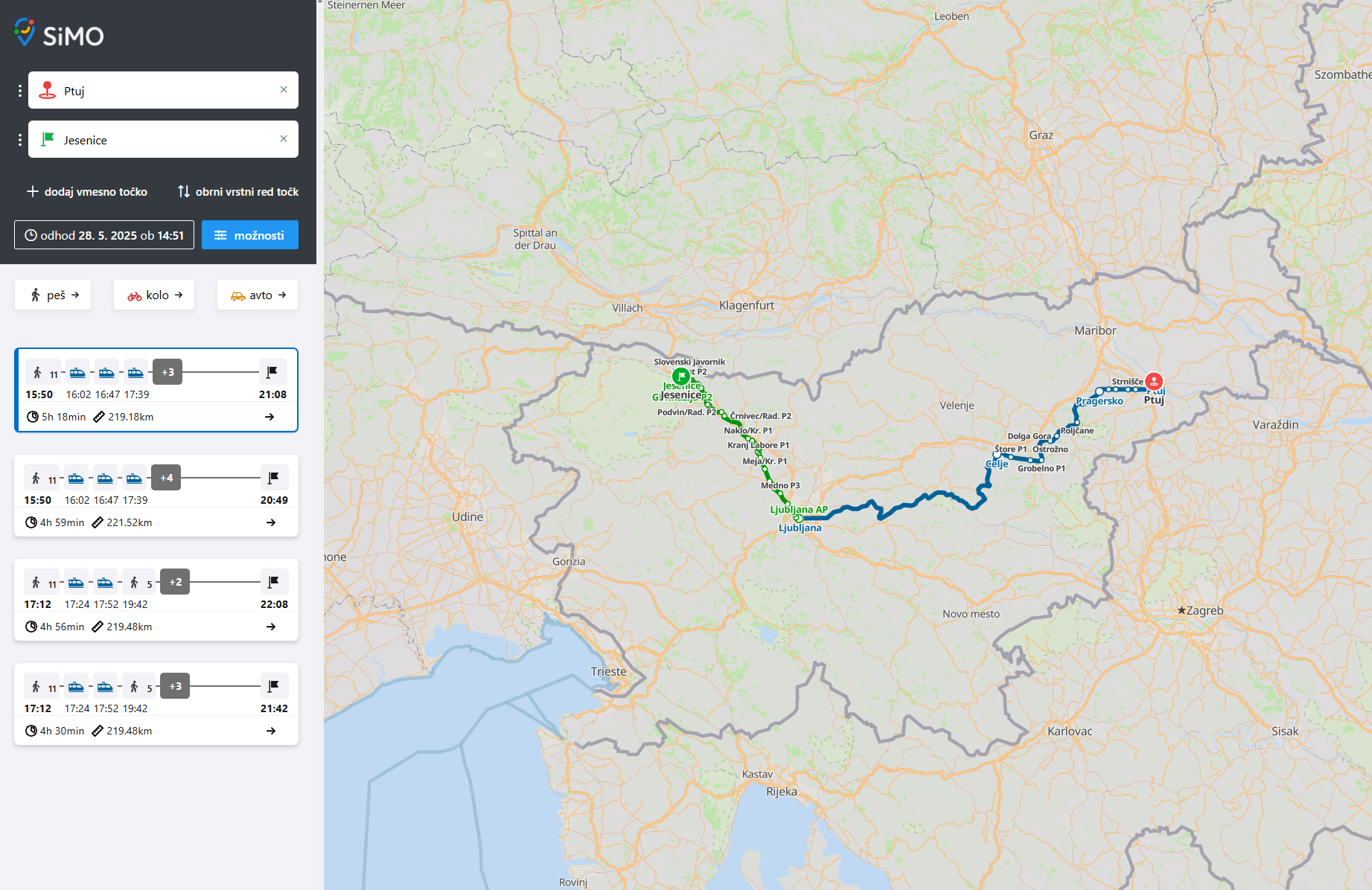
Task: Expand the +2 extra legs in the third route
Action: pyautogui.click(x=175, y=582)
